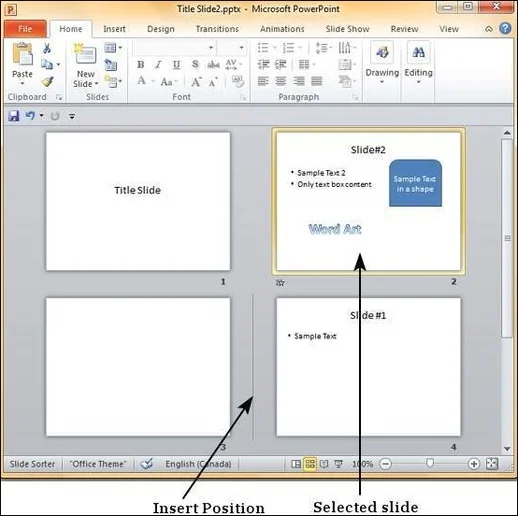Reset the slide using the Reset icon
The image size is (518, 516).
click(110, 64)
